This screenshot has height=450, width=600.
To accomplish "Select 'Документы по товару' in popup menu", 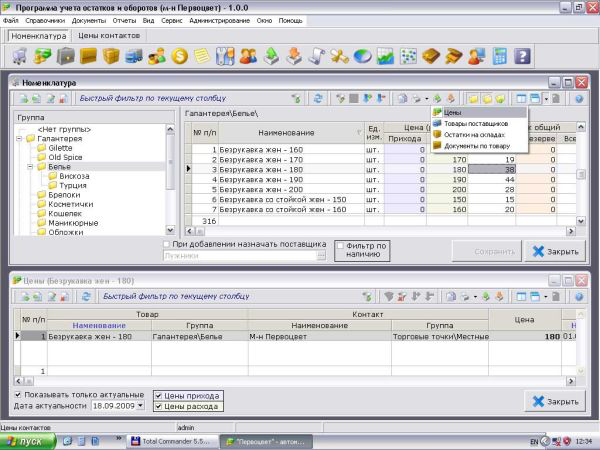I will click(479, 146).
